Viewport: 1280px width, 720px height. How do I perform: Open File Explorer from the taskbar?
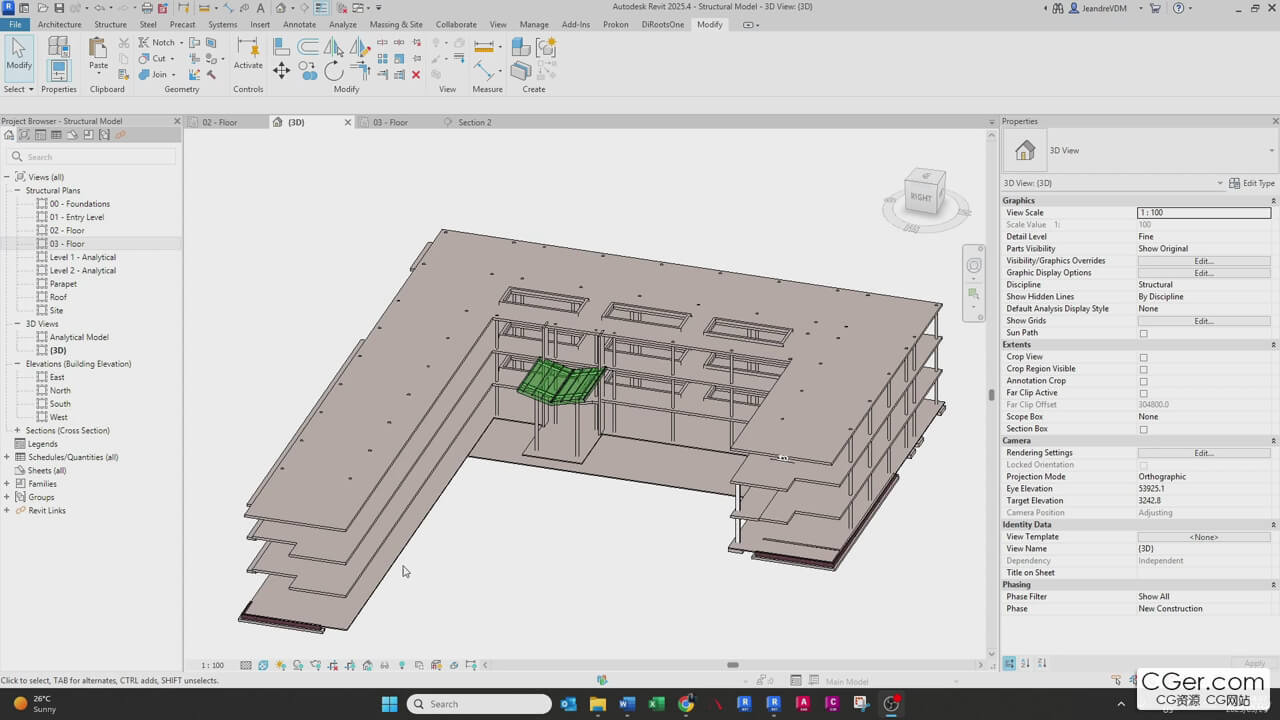pos(598,704)
